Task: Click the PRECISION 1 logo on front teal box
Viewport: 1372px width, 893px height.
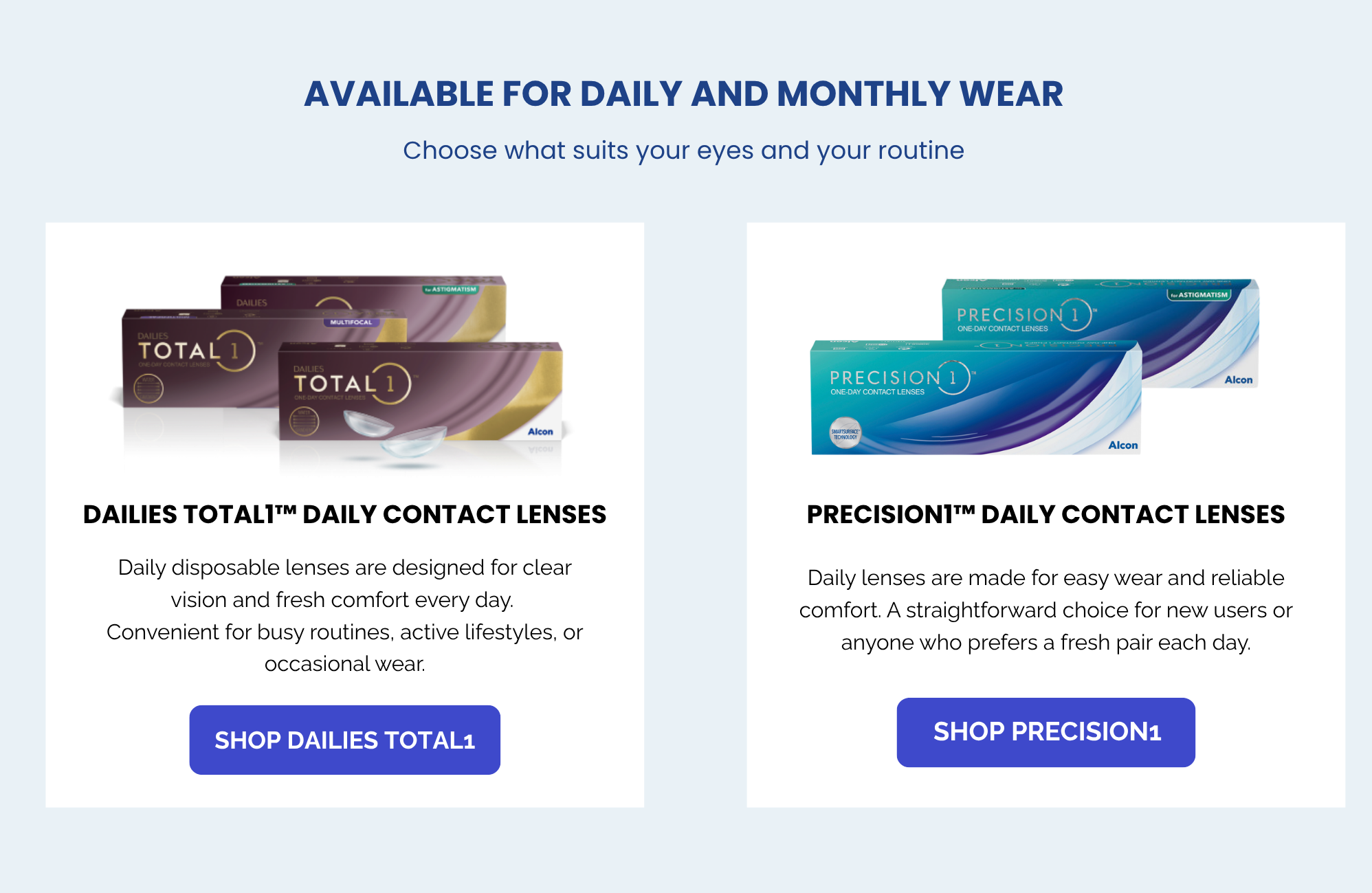Action: click(x=899, y=377)
